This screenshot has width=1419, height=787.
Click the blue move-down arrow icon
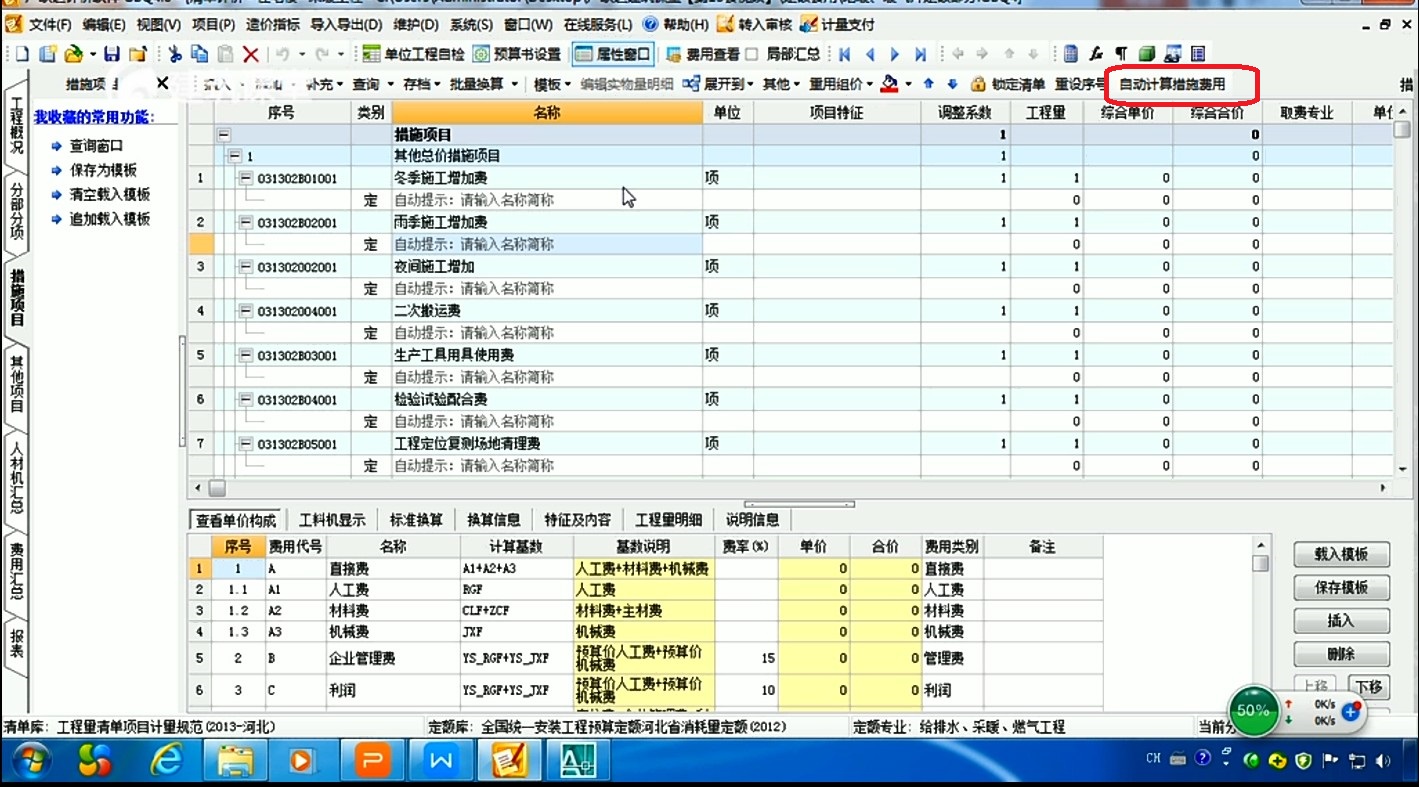tap(952, 84)
